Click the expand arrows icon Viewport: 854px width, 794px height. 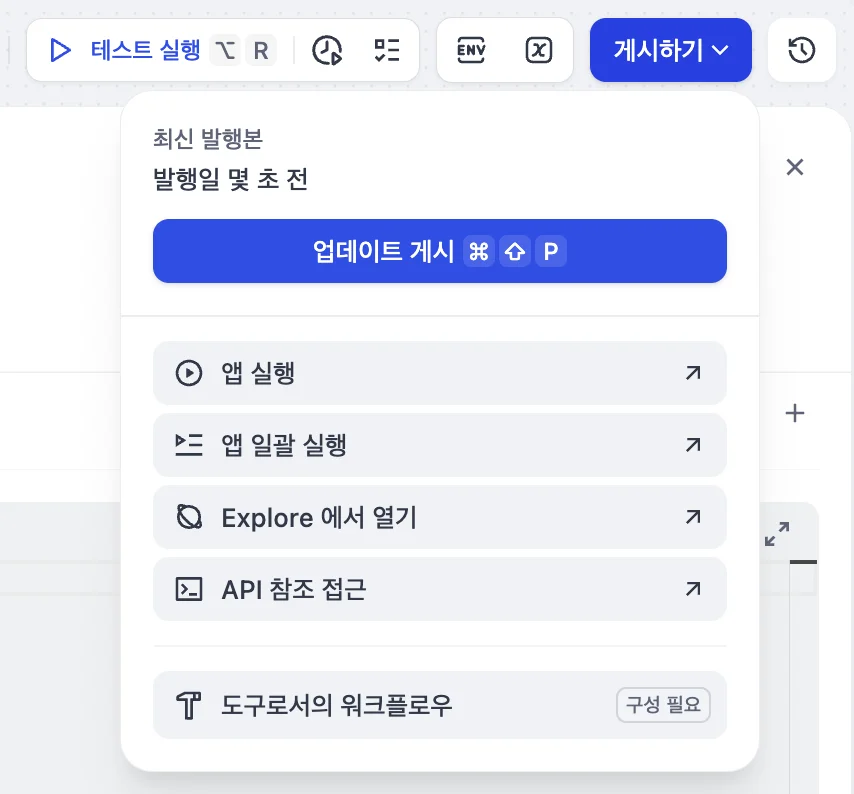(777, 534)
